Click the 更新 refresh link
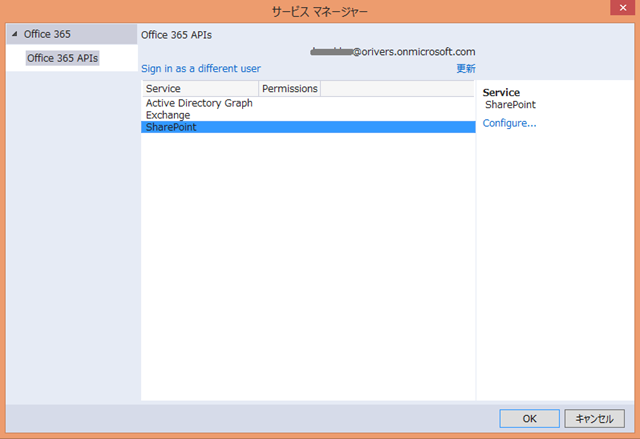This screenshot has width=640, height=439. coord(465,69)
